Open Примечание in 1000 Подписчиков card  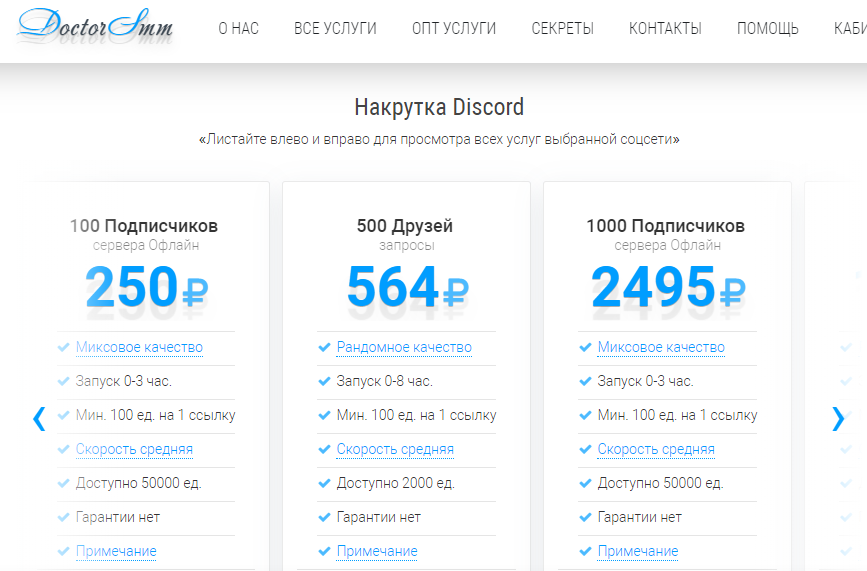coord(638,551)
